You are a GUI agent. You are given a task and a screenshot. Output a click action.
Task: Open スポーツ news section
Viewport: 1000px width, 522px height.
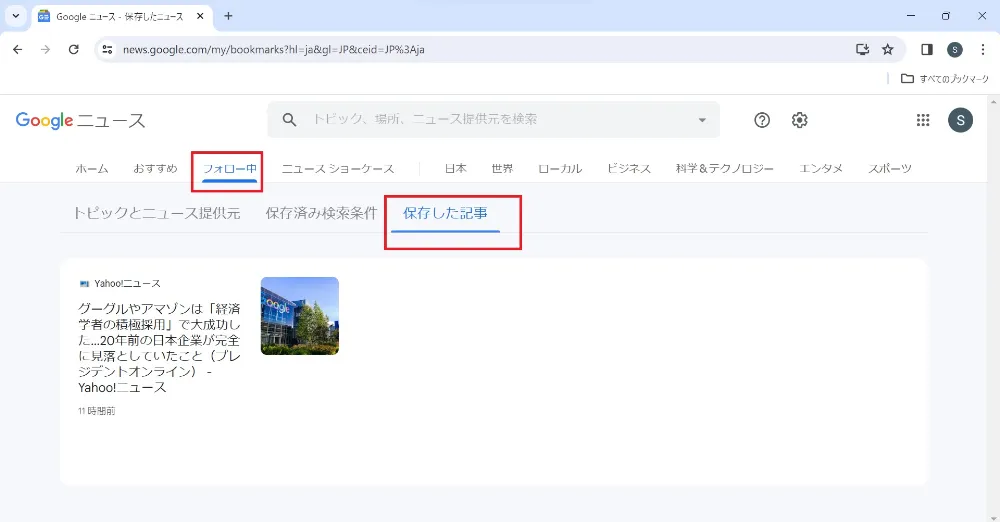click(x=890, y=168)
